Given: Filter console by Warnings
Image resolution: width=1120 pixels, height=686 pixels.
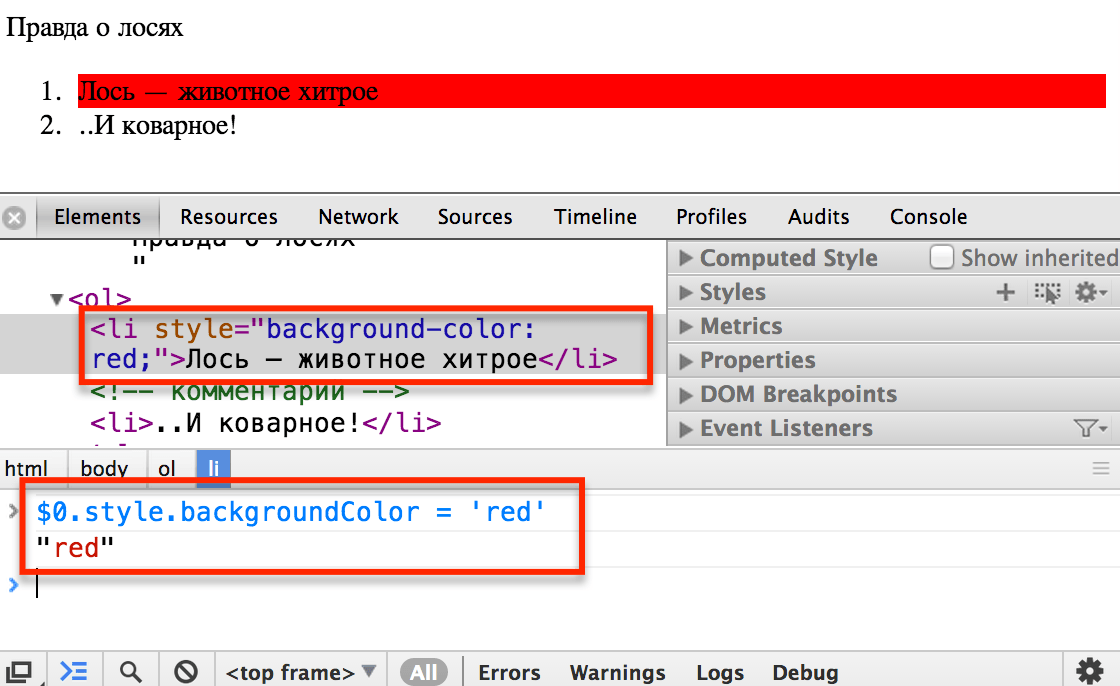Looking at the screenshot, I should [617, 672].
